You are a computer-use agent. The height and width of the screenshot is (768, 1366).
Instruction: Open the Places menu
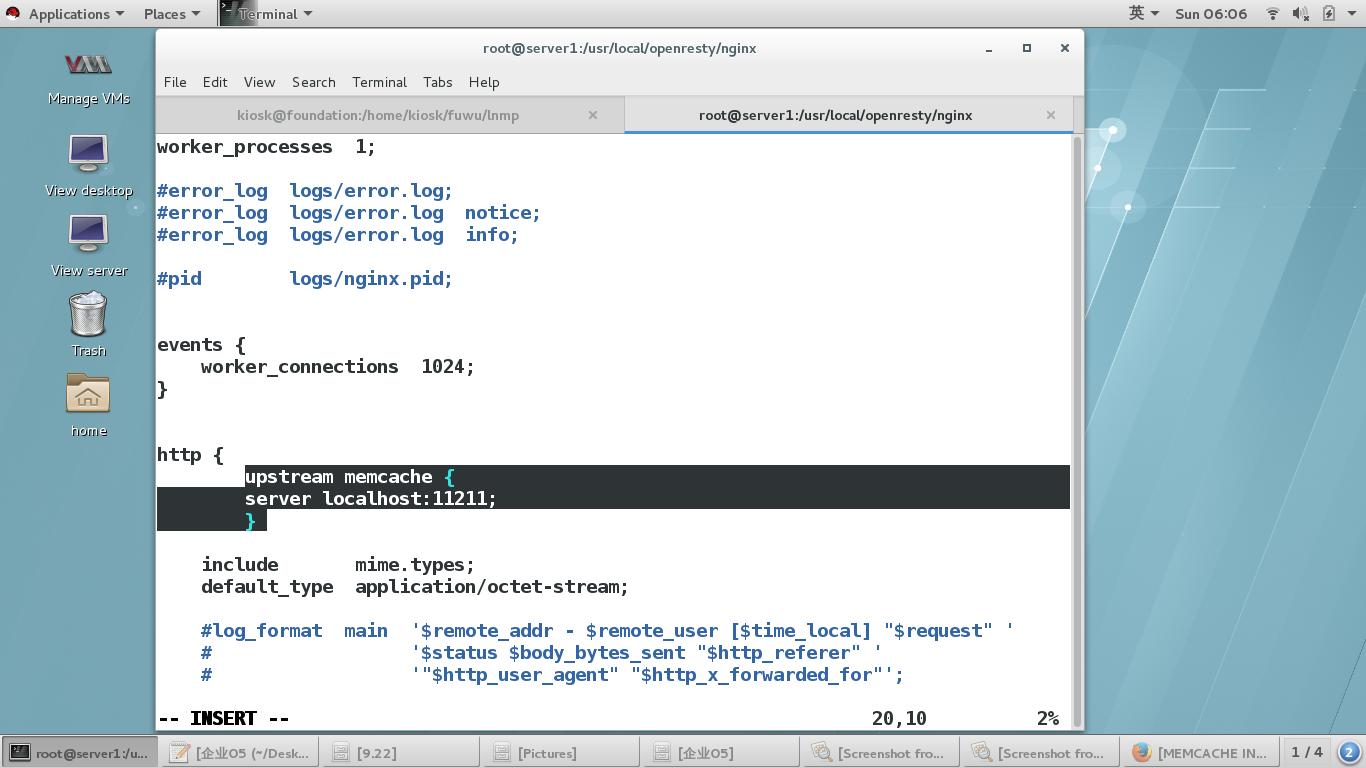point(171,14)
